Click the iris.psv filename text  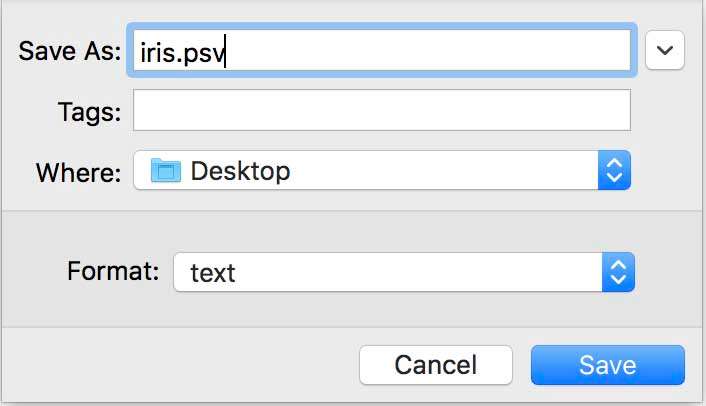point(182,53)
